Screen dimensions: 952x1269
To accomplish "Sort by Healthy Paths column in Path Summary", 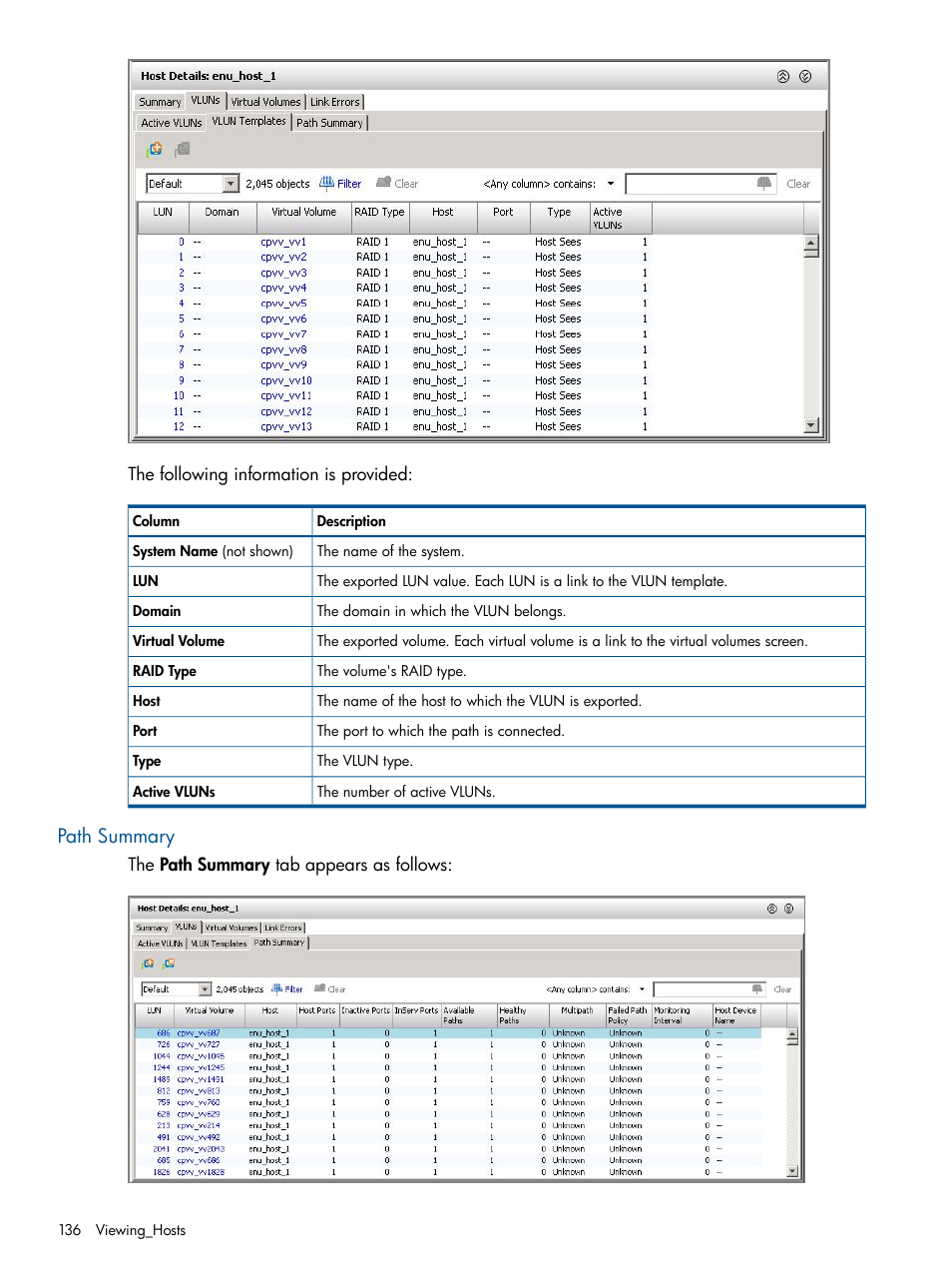I will point(523,1015).
